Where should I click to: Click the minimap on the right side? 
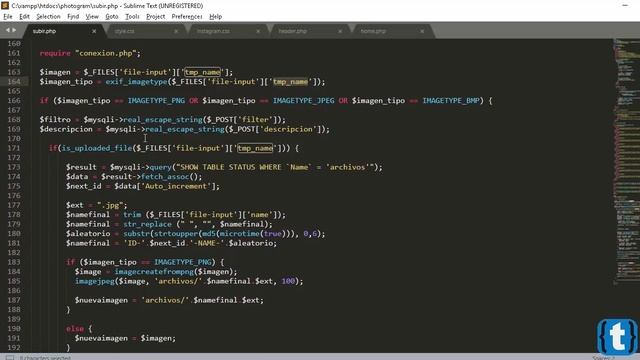[626, 163]
